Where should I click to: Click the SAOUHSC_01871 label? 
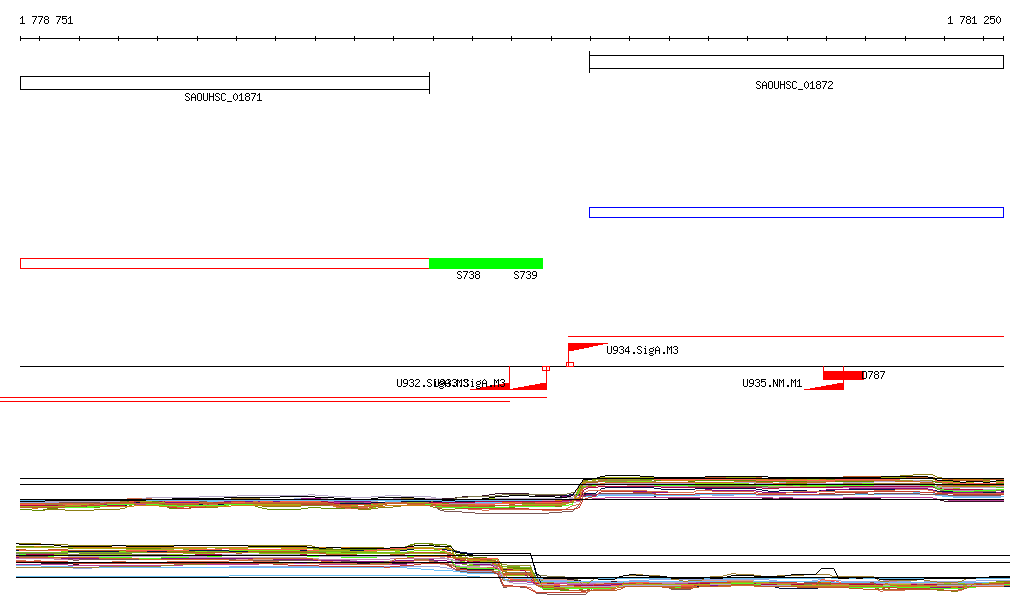click(223, 97)
